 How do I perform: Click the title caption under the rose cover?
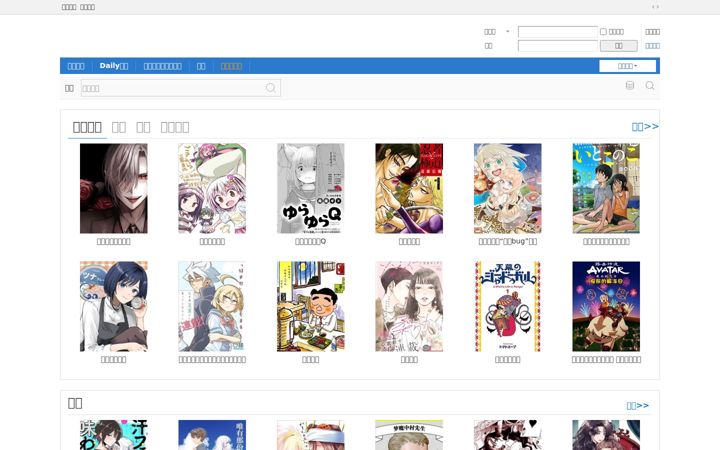pyautogui.click(x=114, y=241)
